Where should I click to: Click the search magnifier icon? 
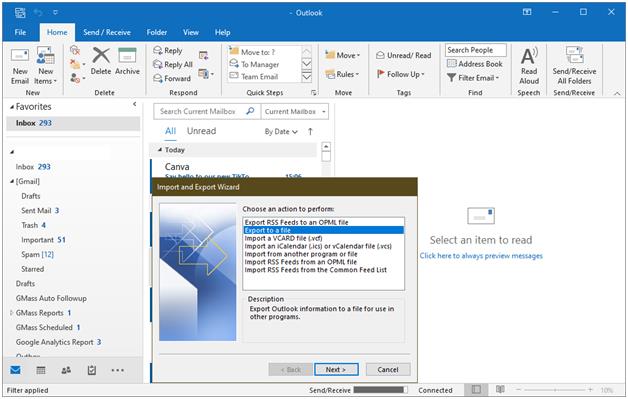[250, 111]
